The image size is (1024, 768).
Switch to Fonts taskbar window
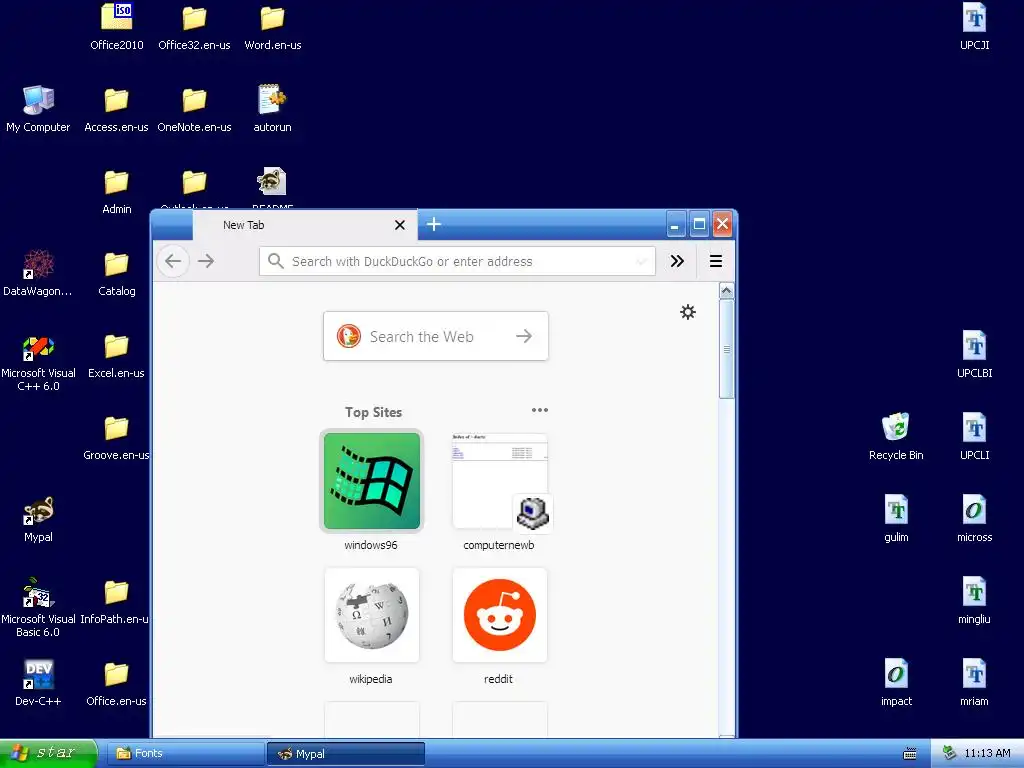pos(185,754)
